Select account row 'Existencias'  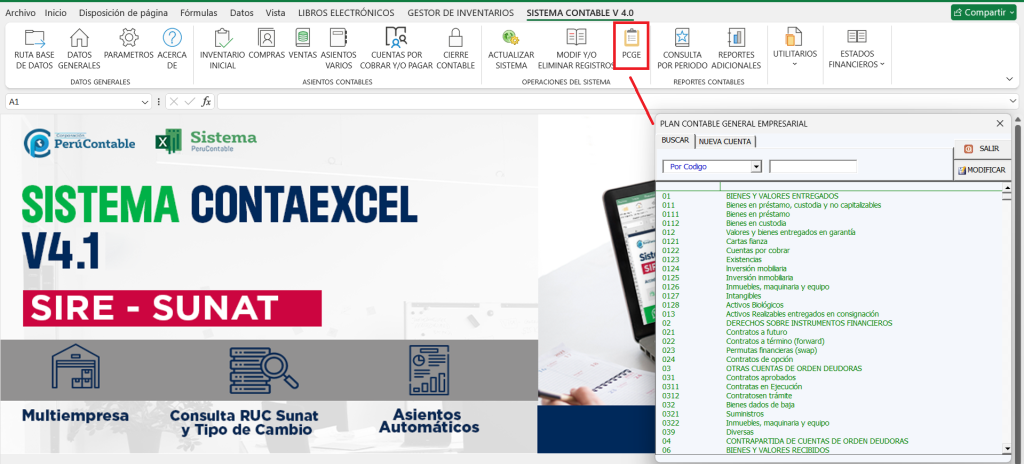829,259
